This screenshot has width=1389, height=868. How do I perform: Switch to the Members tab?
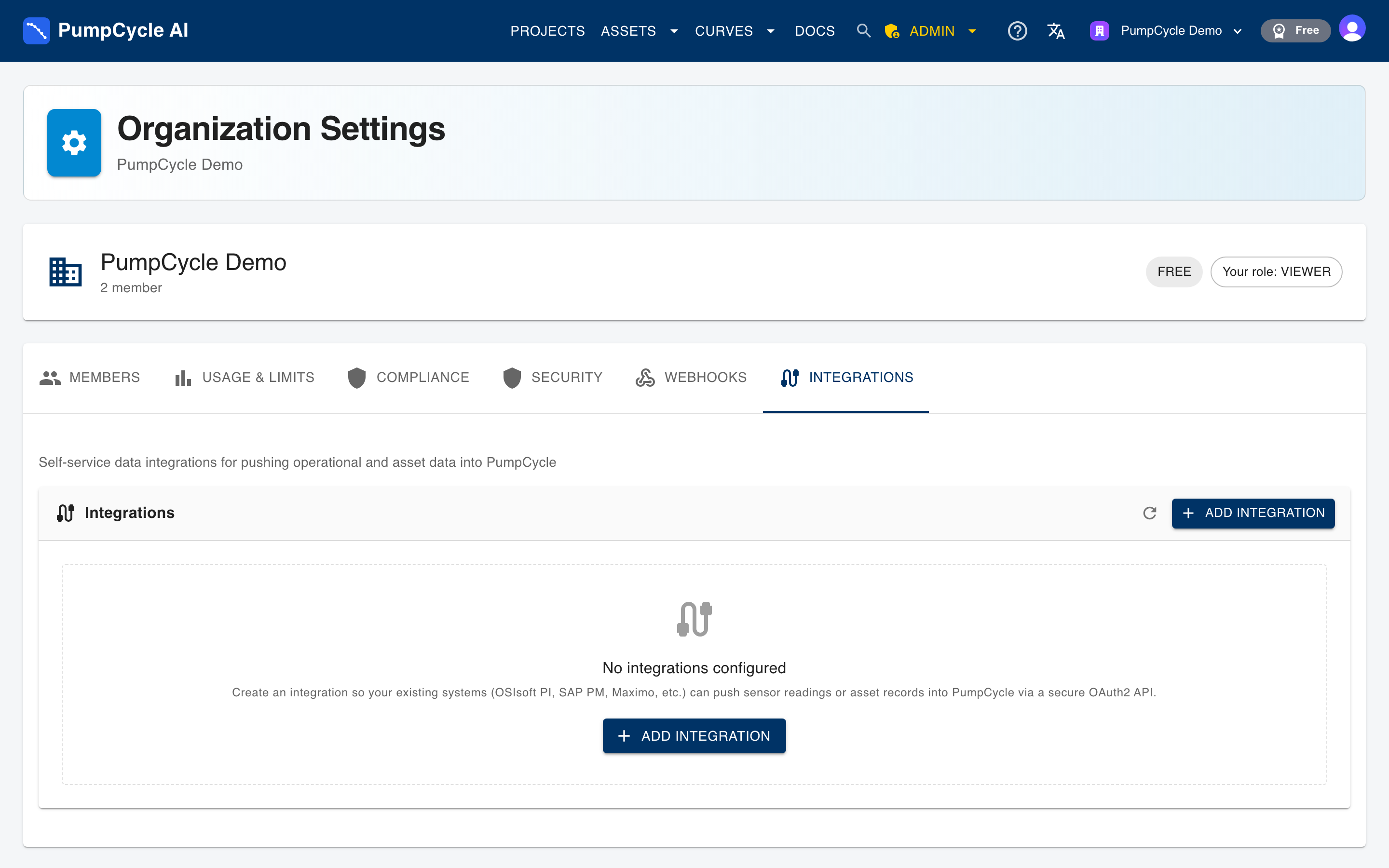[x=90, y=378]
